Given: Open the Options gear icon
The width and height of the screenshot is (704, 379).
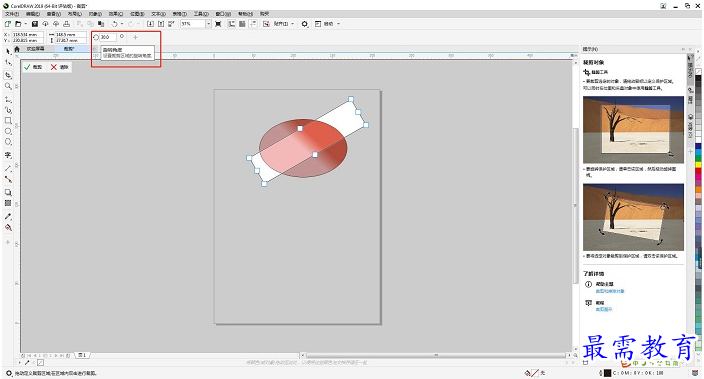Looking at the screenshot, I should [x=305, y=24].
